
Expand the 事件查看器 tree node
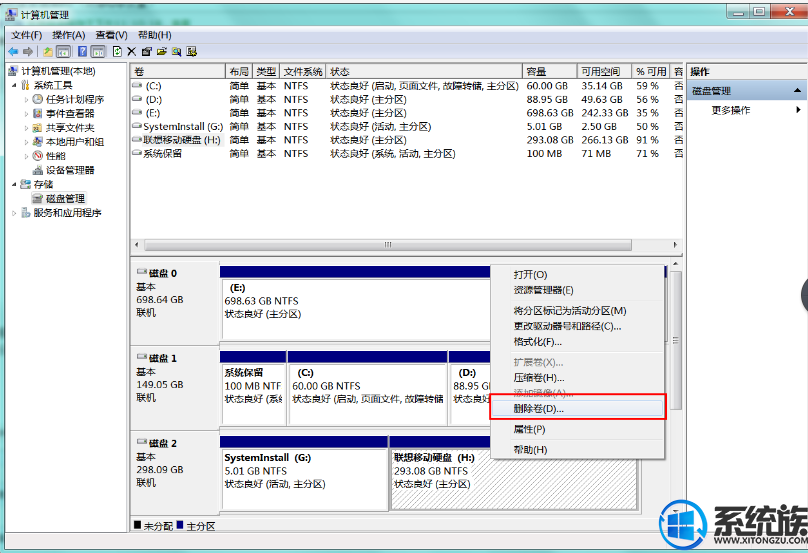26,113
